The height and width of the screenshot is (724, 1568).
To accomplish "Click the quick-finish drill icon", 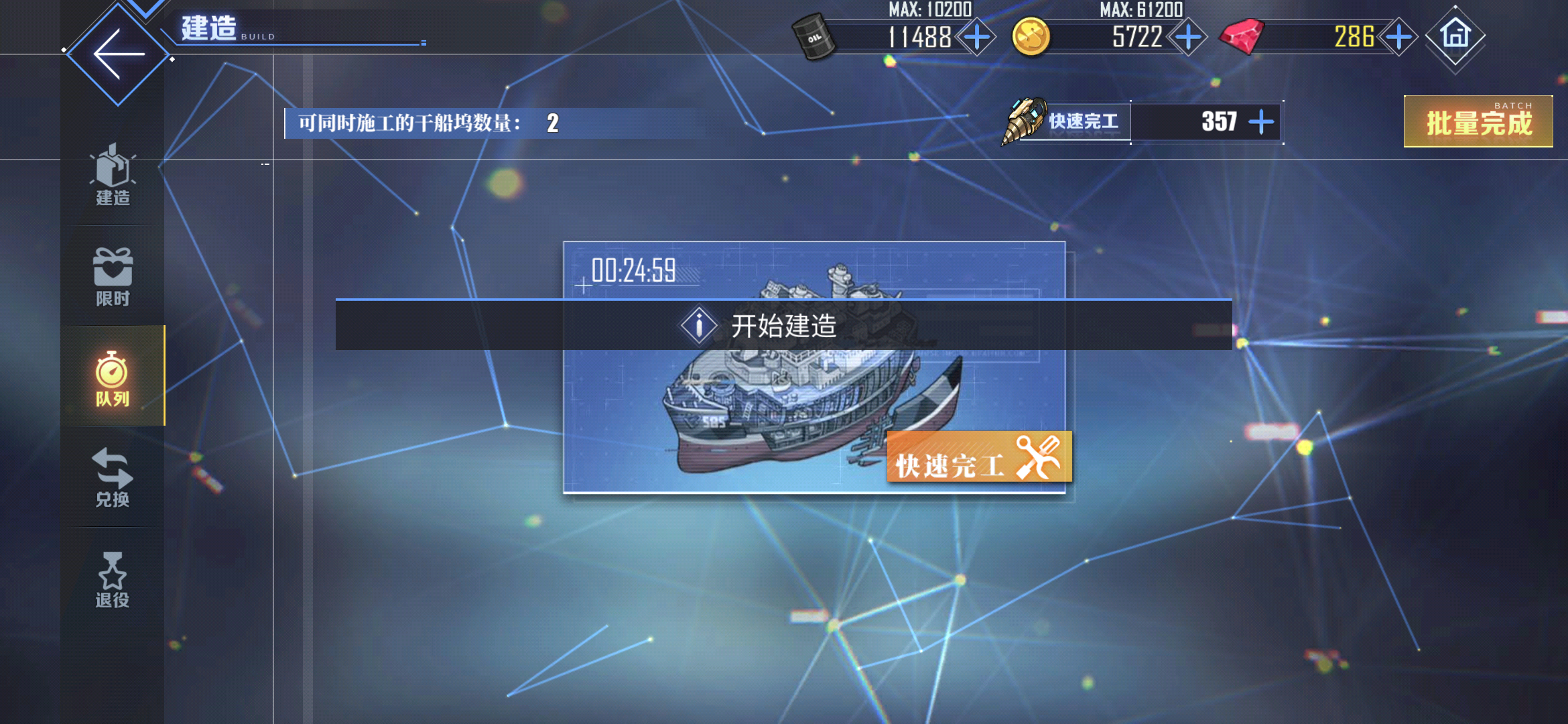I will [x=1023, y=121].
